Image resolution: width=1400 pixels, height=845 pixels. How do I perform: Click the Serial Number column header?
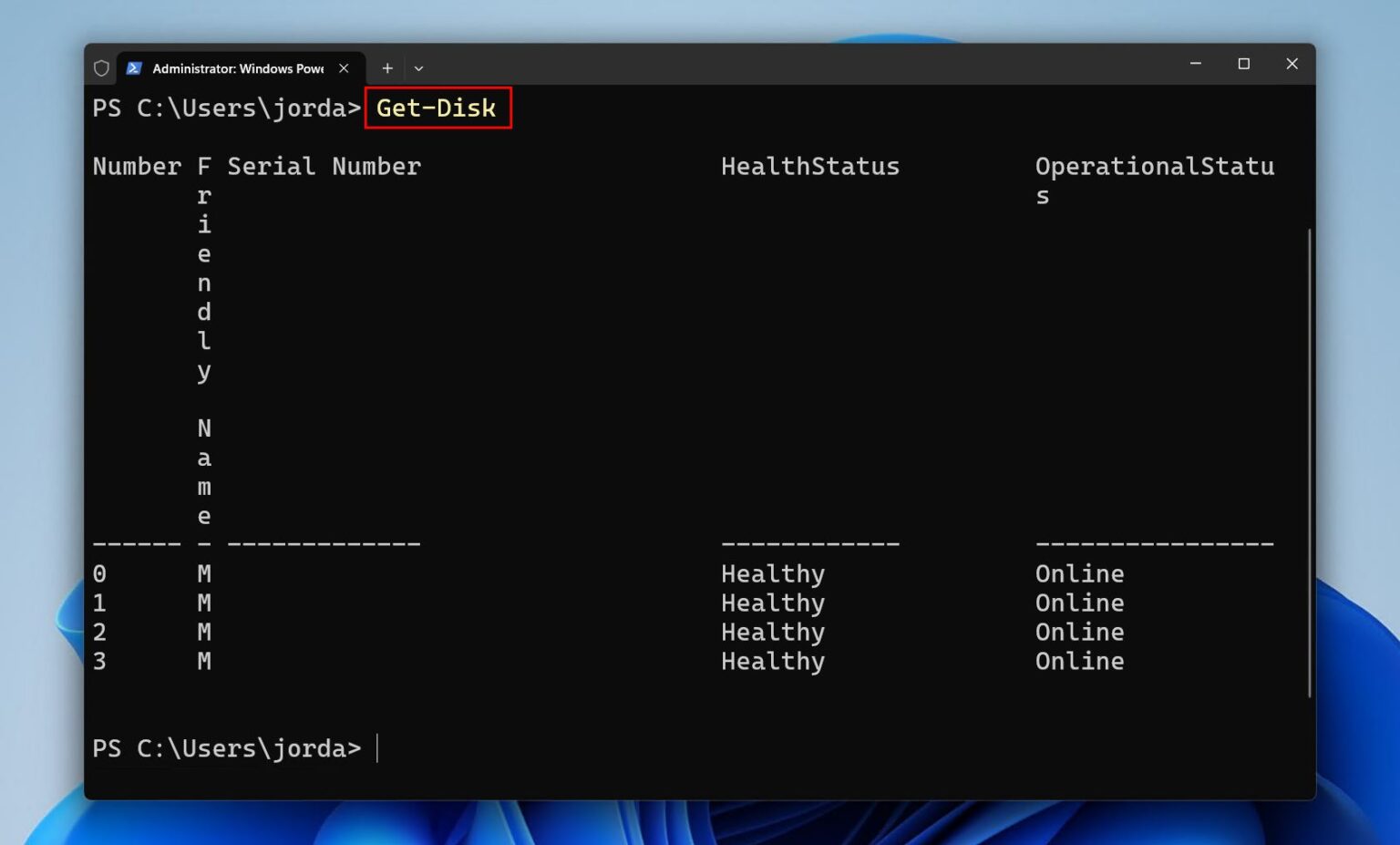[x=324, y=166]
